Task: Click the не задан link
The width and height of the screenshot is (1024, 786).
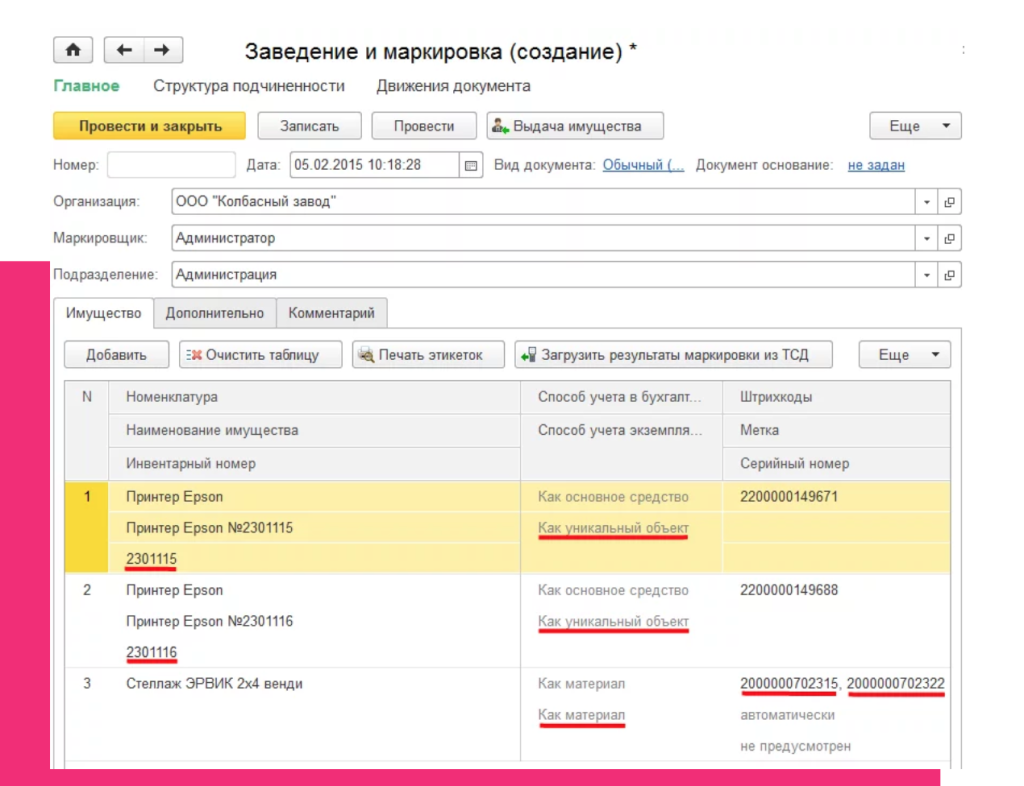Action: click(876, 165)
